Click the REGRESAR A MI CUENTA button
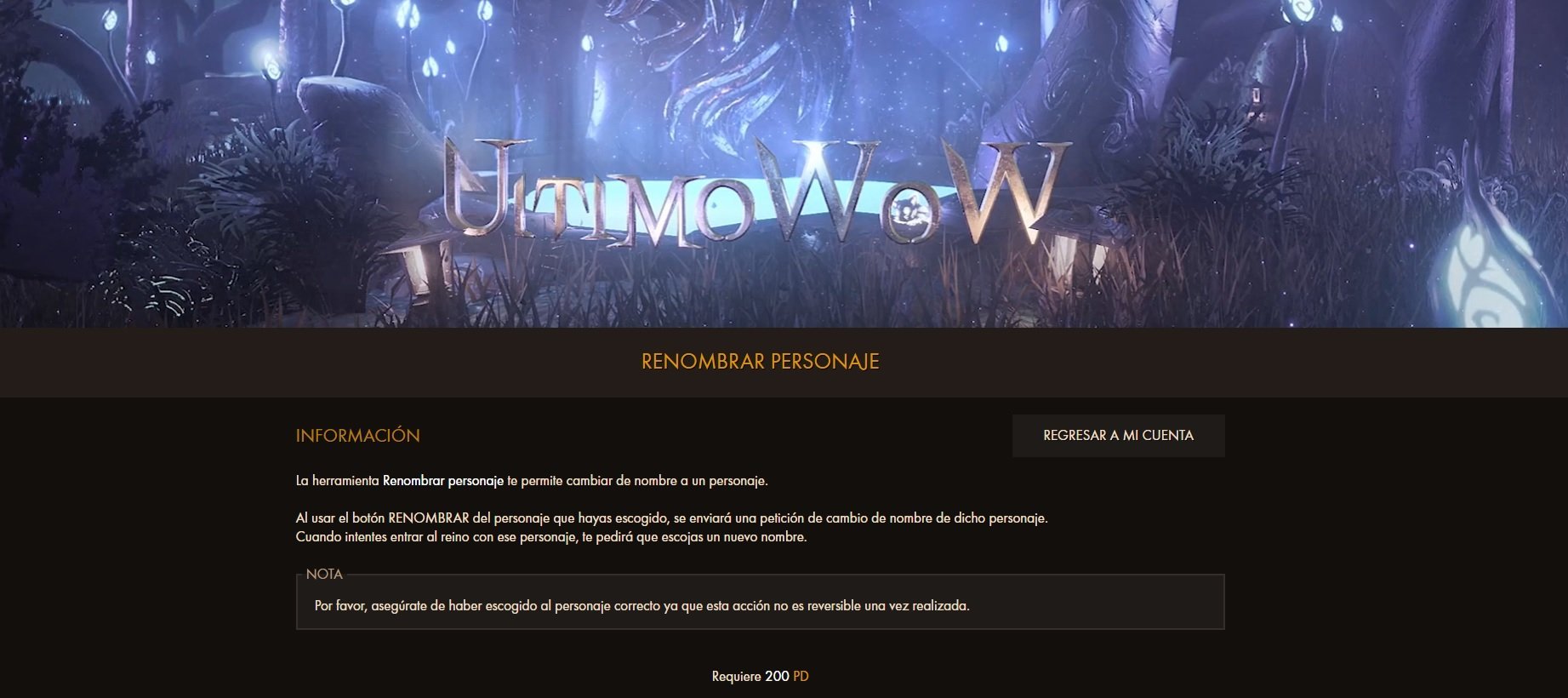 pyautogui.click(x=1118, y=436)
